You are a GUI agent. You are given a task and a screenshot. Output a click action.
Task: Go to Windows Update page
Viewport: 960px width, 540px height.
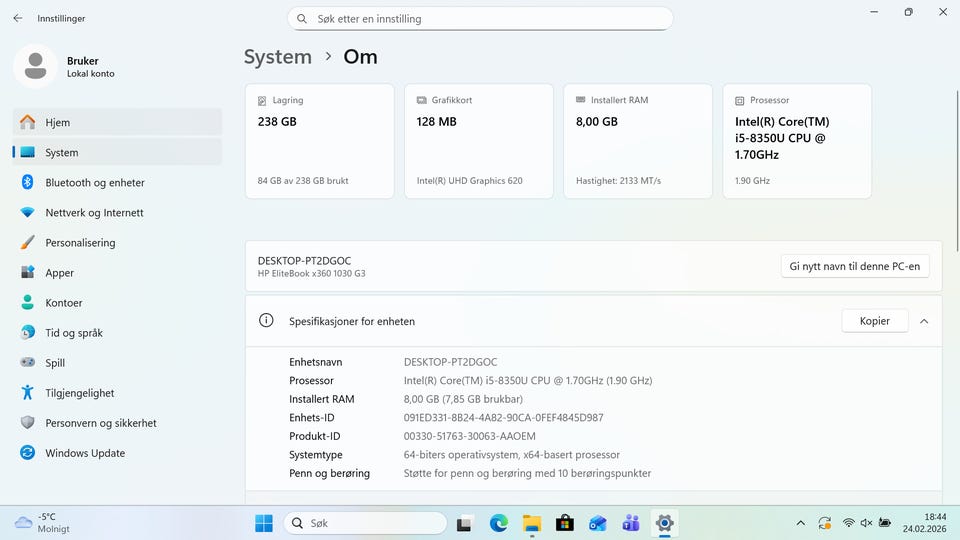(85, 453)
